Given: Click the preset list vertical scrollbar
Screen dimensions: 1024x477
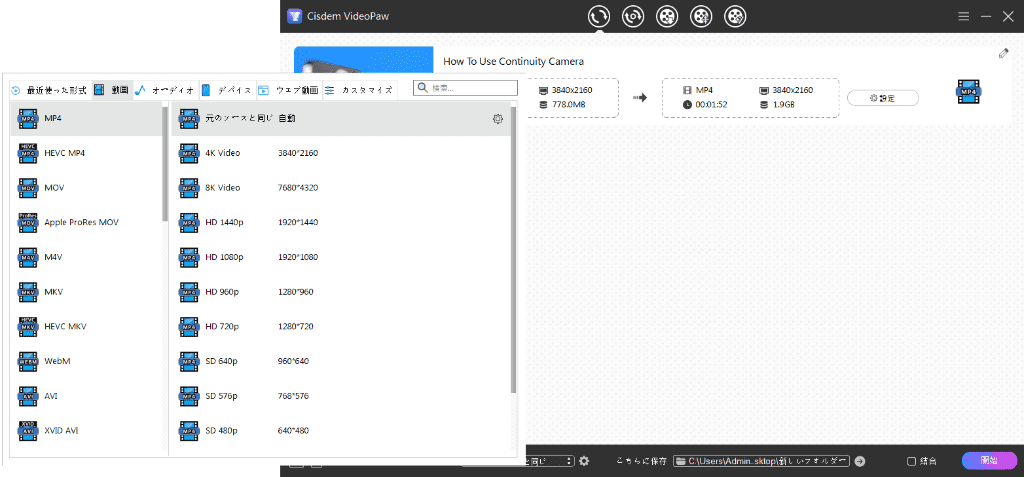Looking at the screenshot, I should [513, 250].
